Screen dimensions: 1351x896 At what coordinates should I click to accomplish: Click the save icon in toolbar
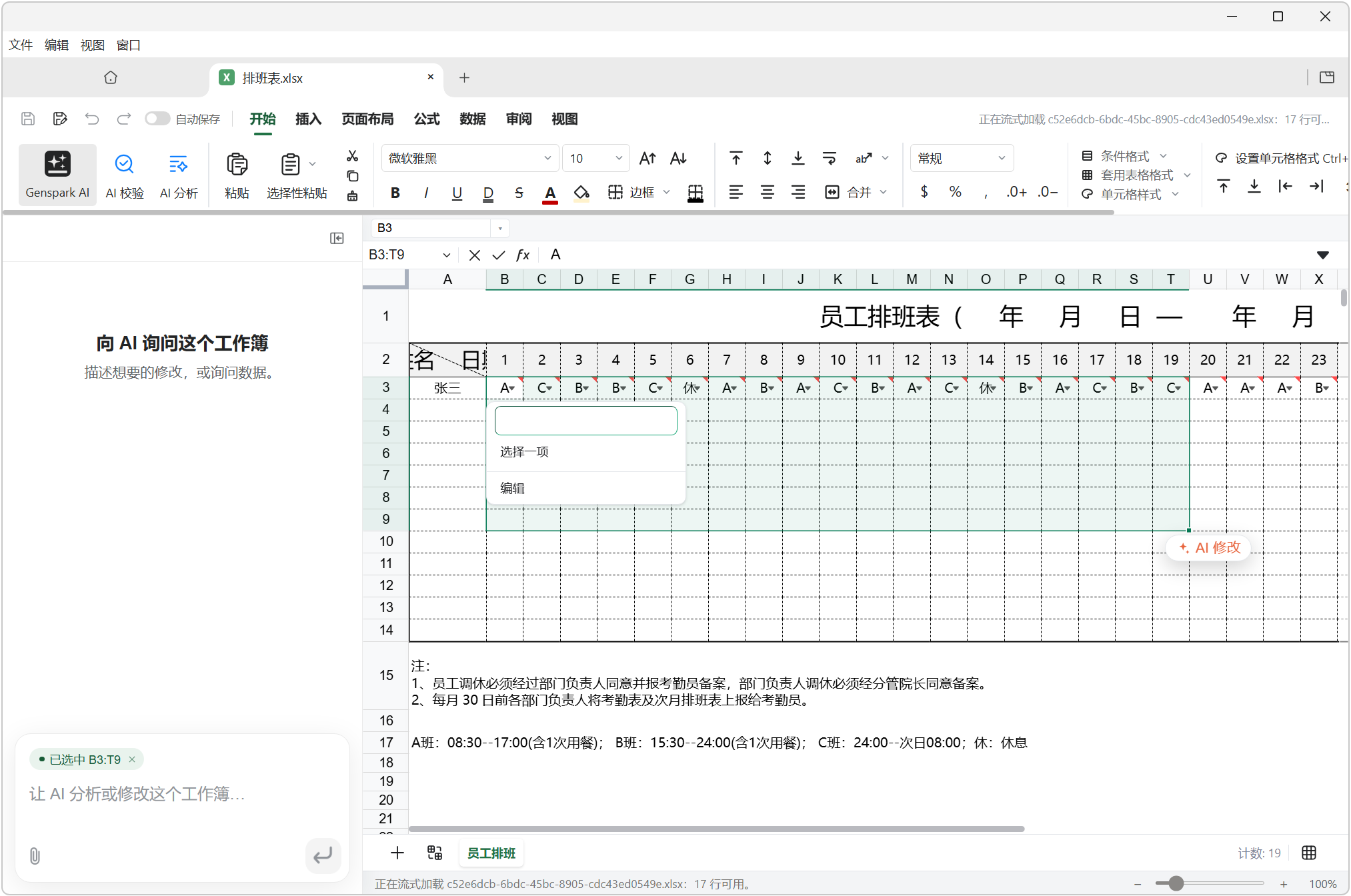pos(28,119)
